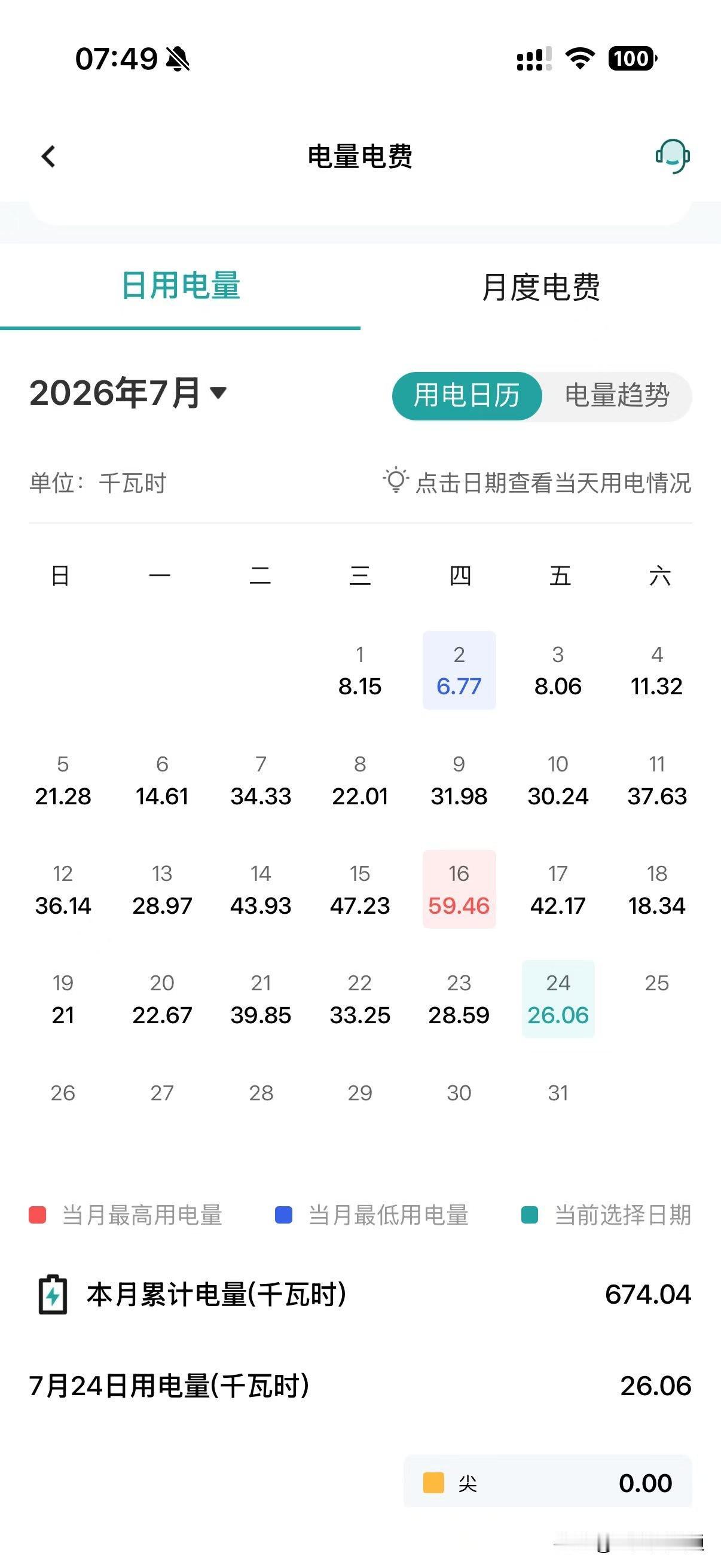This screenshot has height=1568, width=721.
Task: Select July 8 with 22.01 usage
Action: [359, 780]
